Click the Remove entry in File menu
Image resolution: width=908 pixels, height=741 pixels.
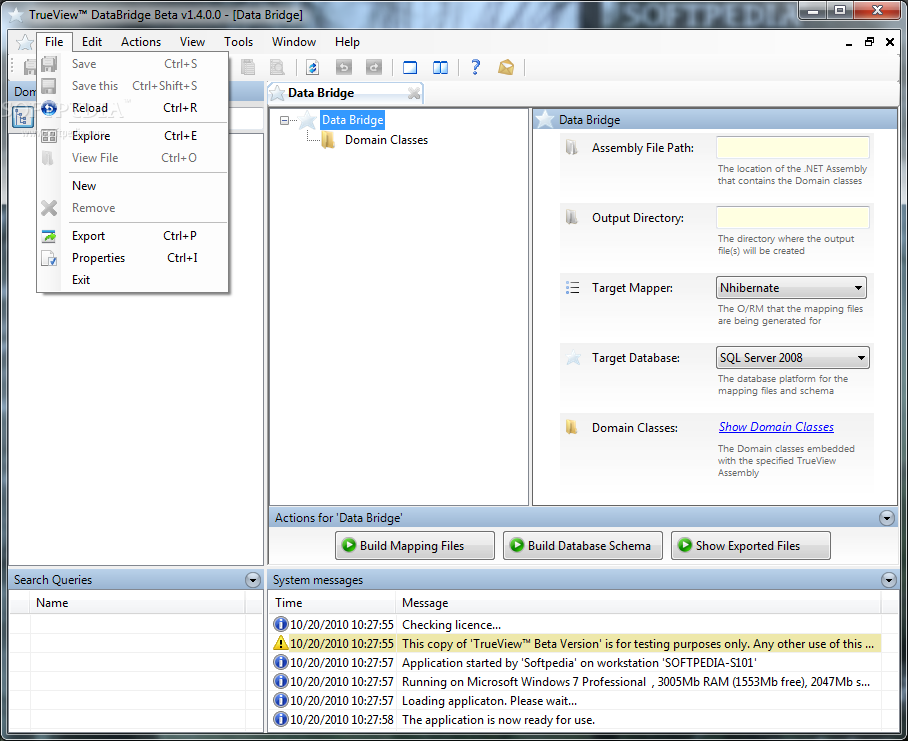pos(133,208)
